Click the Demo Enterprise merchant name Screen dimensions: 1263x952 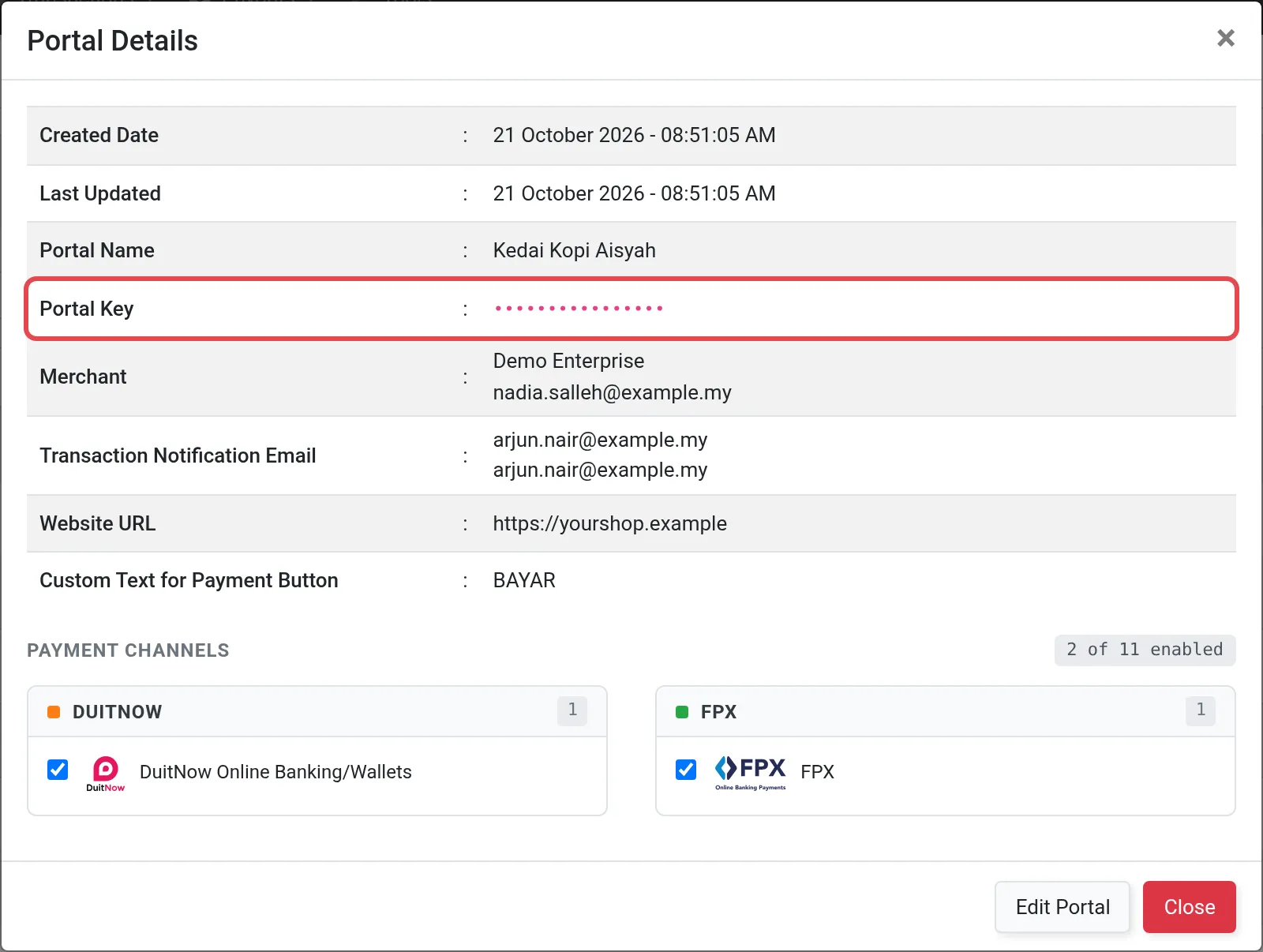(568, 361)
